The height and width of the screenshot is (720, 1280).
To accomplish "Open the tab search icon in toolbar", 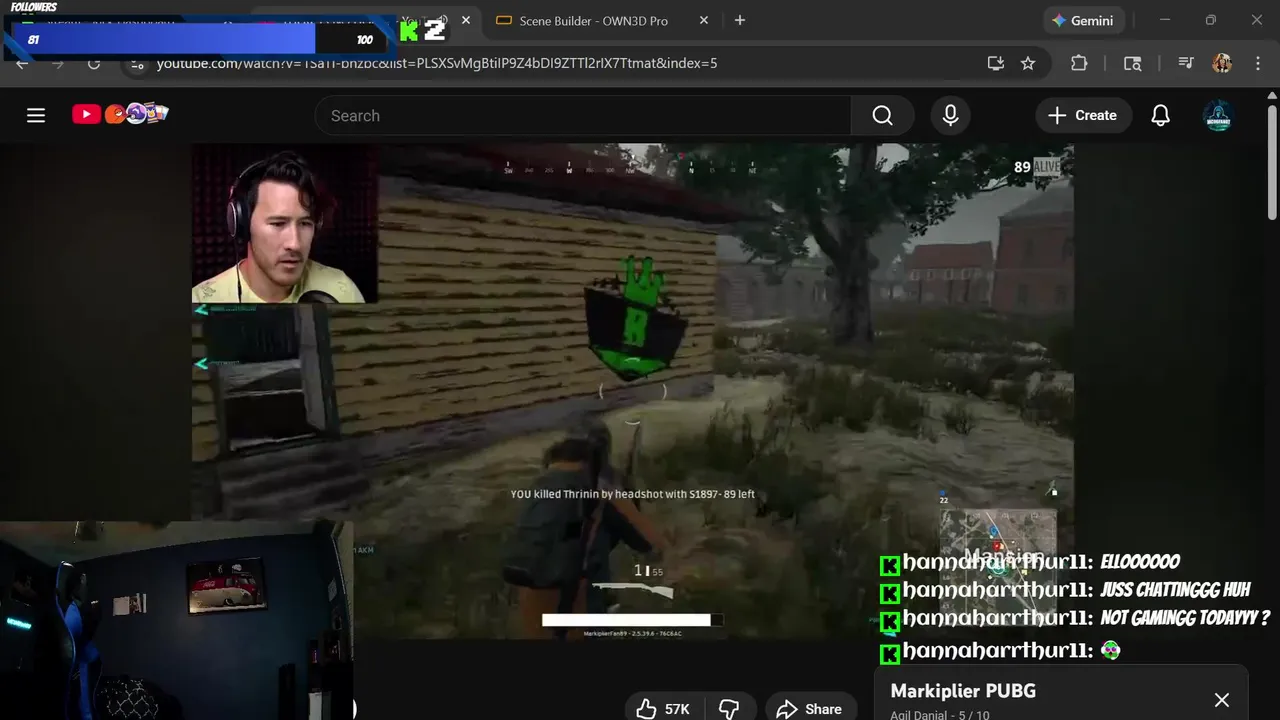I will coord(1133,63).
